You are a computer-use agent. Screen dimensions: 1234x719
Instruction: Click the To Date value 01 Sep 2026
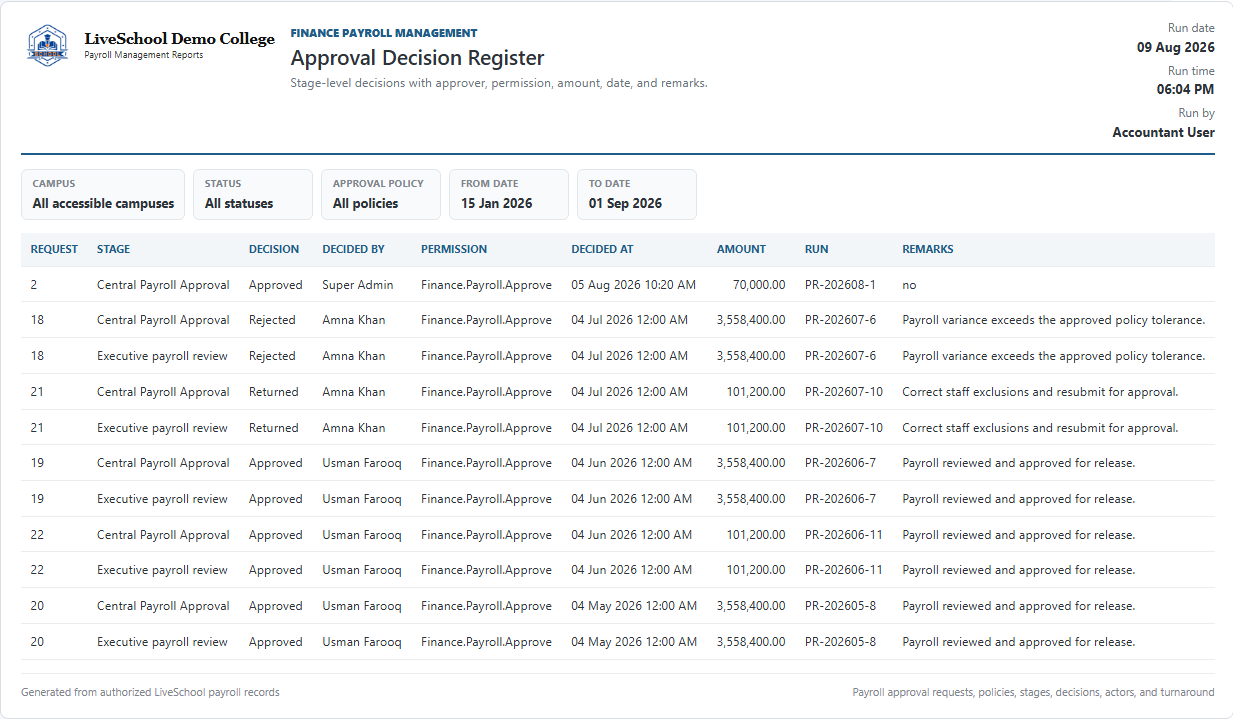point(625,203)
